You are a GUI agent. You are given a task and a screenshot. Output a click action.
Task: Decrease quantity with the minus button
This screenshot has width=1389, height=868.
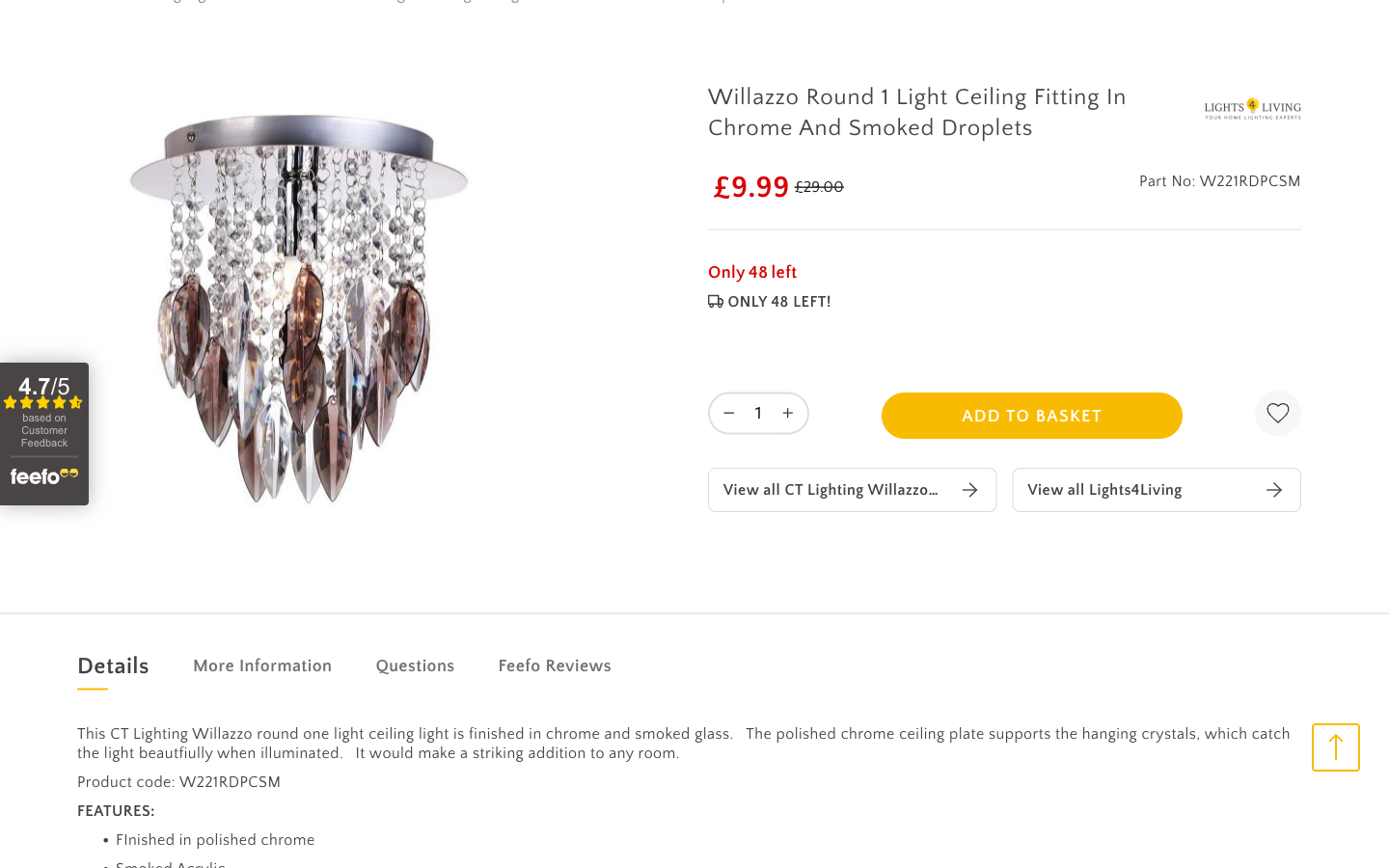point(729,414)
